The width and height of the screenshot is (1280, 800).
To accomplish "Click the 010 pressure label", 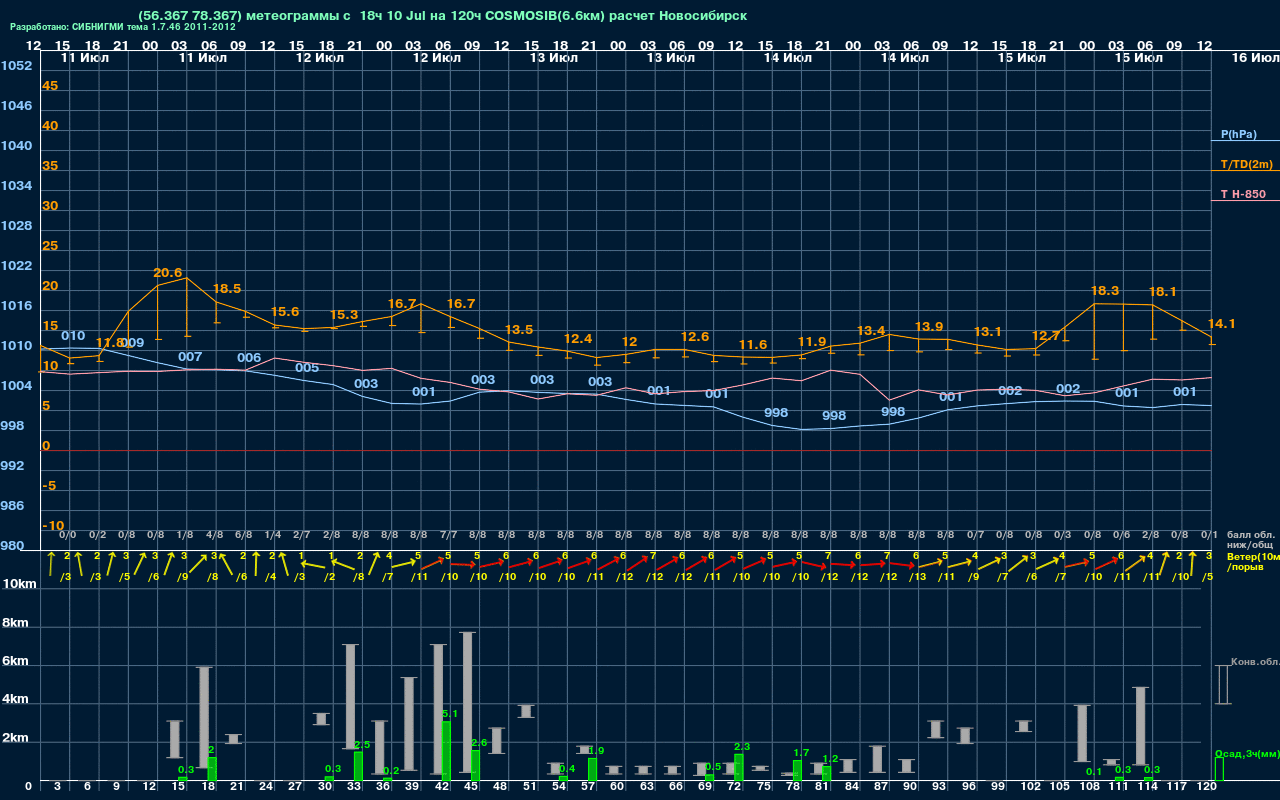I will tap(73, 336).
